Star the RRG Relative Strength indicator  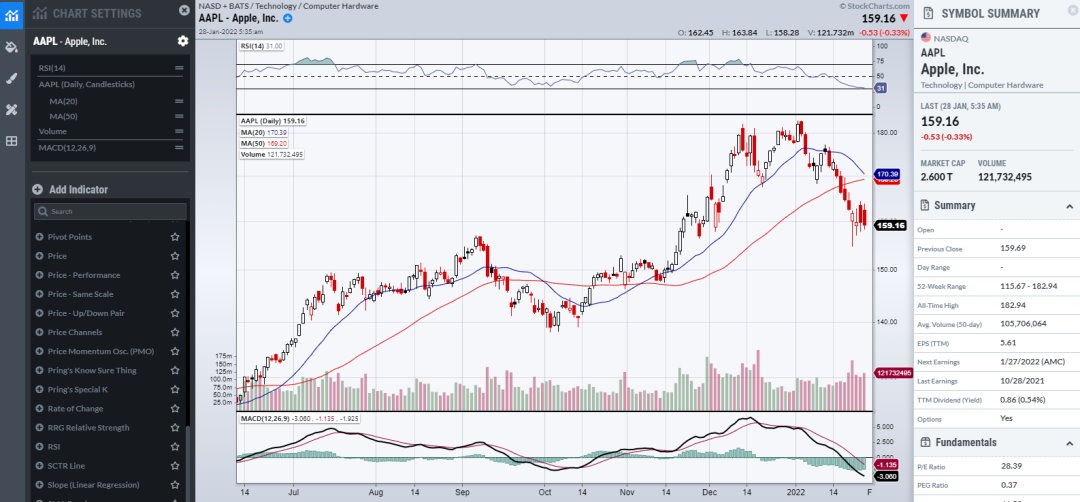click(175, 428)
